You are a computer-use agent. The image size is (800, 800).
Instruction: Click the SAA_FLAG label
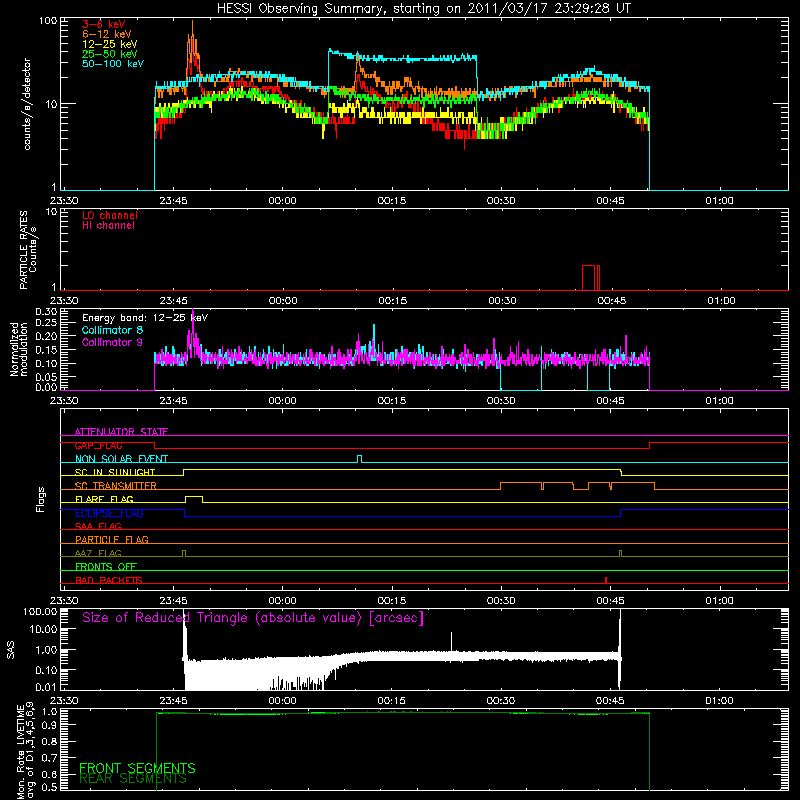[98, 526]
